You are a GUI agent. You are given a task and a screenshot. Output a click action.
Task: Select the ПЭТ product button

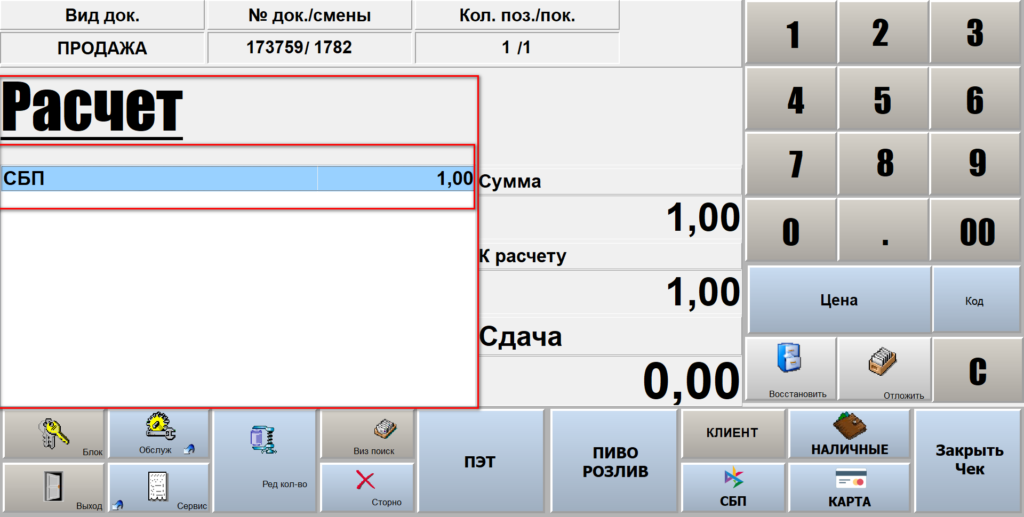pos(482,461)
